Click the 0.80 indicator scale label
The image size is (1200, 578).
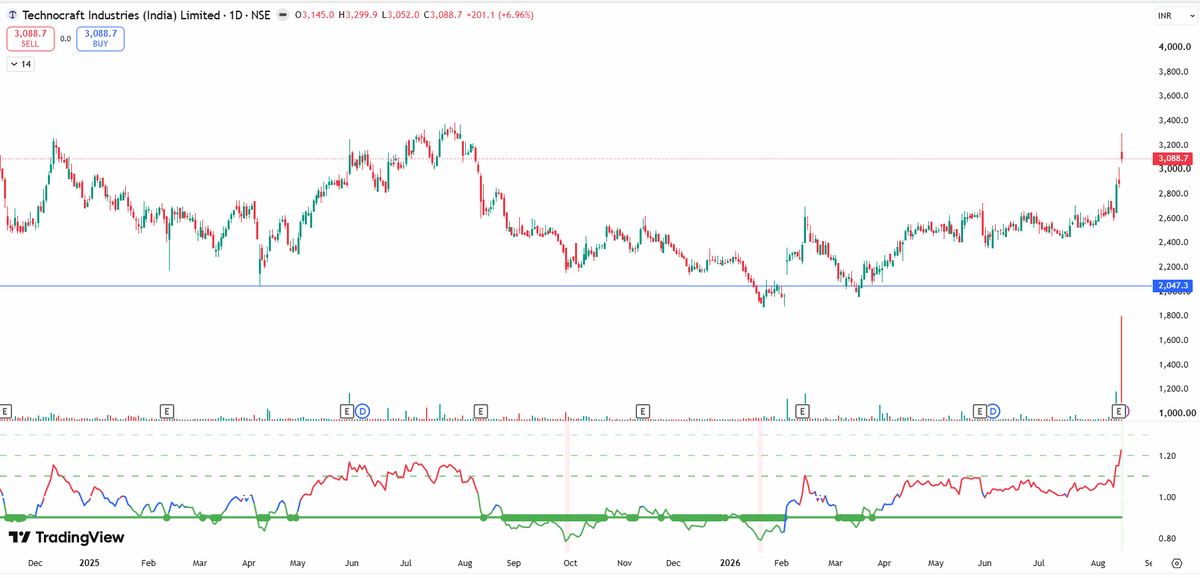point(1168,538)
